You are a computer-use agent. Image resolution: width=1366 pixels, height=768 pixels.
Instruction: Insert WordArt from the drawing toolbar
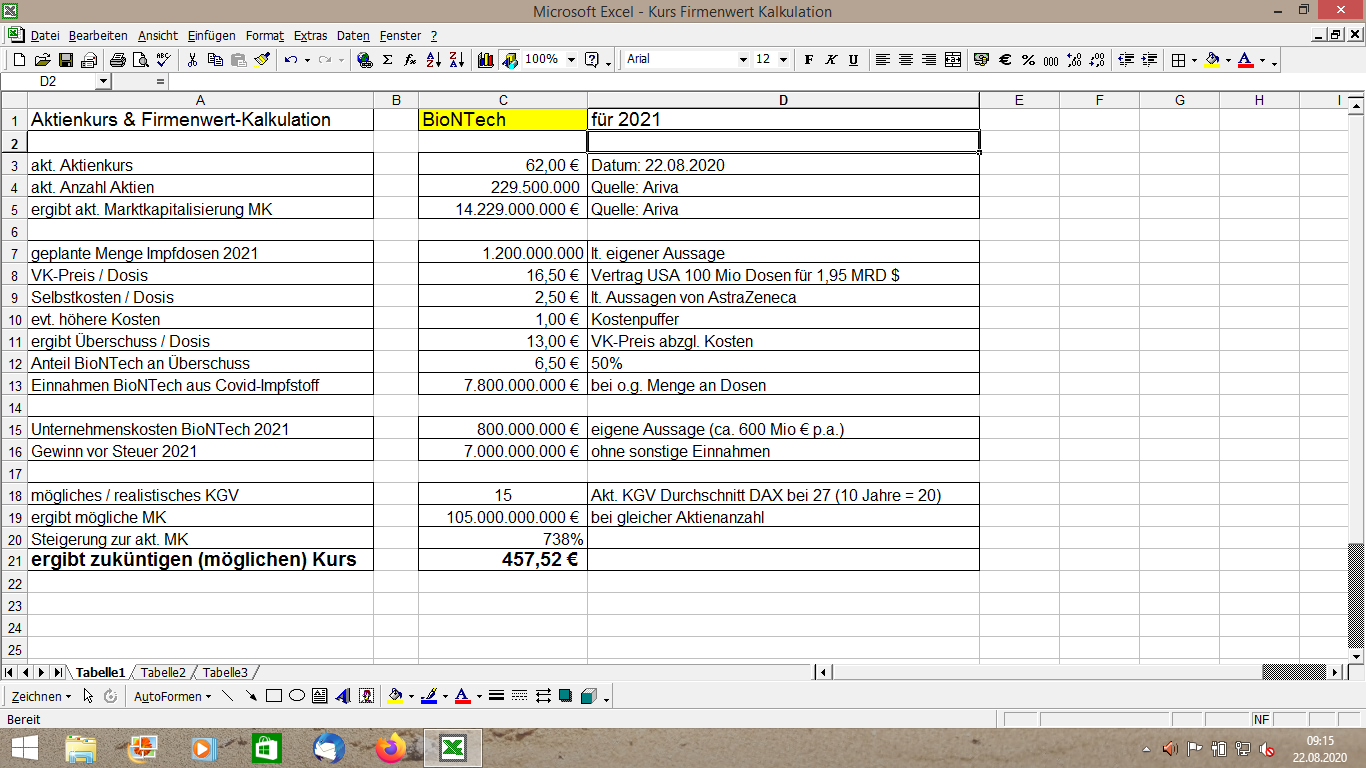point(343,696)
